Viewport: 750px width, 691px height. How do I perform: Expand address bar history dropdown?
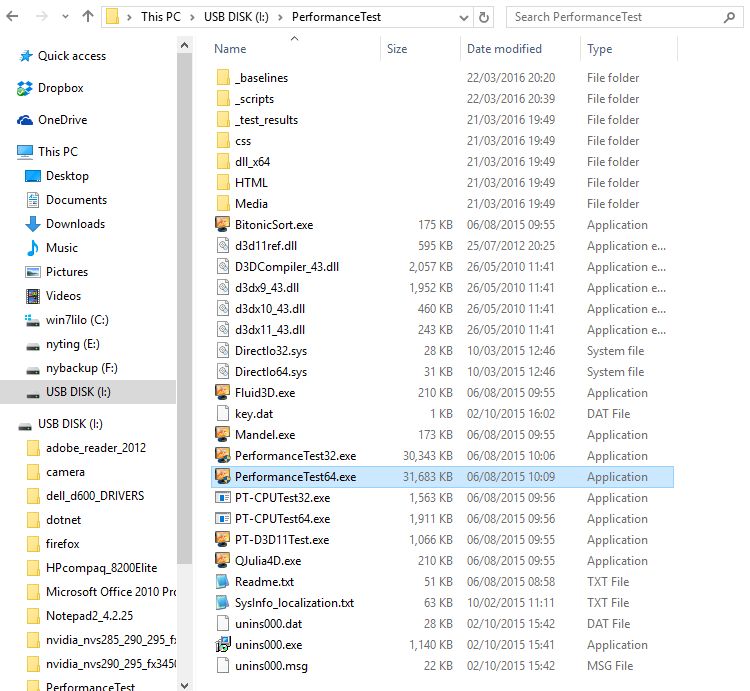tap(463, 18)
